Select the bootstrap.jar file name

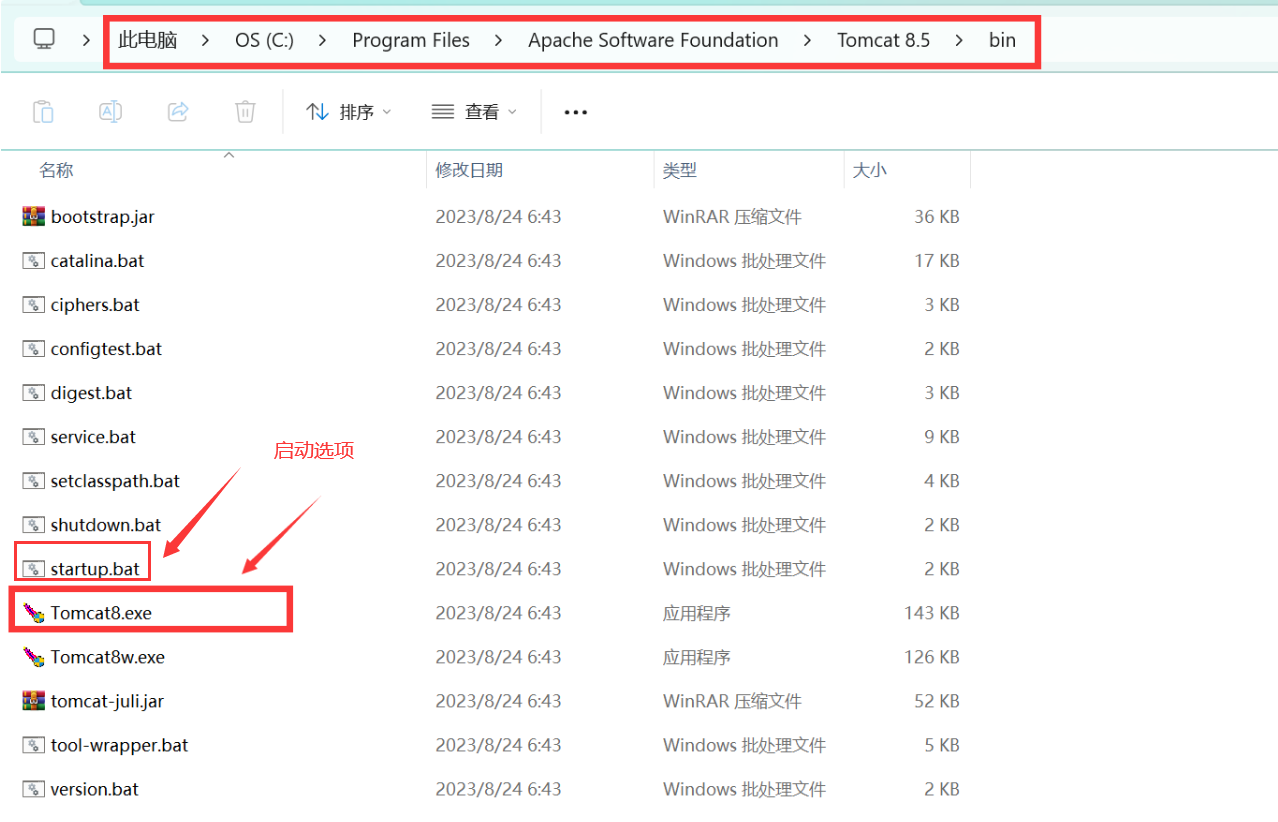tap(102, 216)
